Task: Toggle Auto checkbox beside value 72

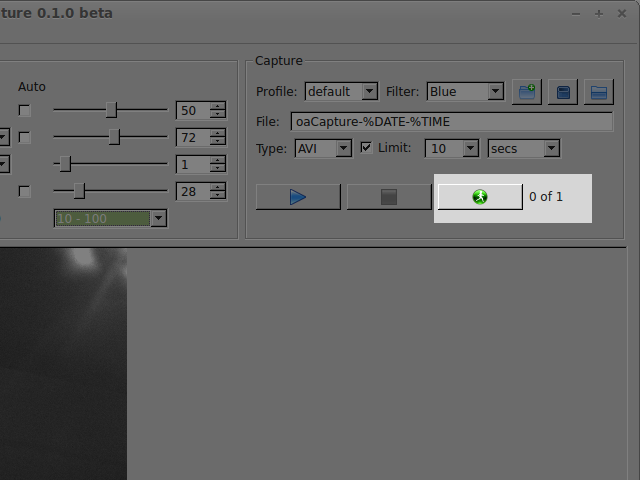Action: (24, 138)
